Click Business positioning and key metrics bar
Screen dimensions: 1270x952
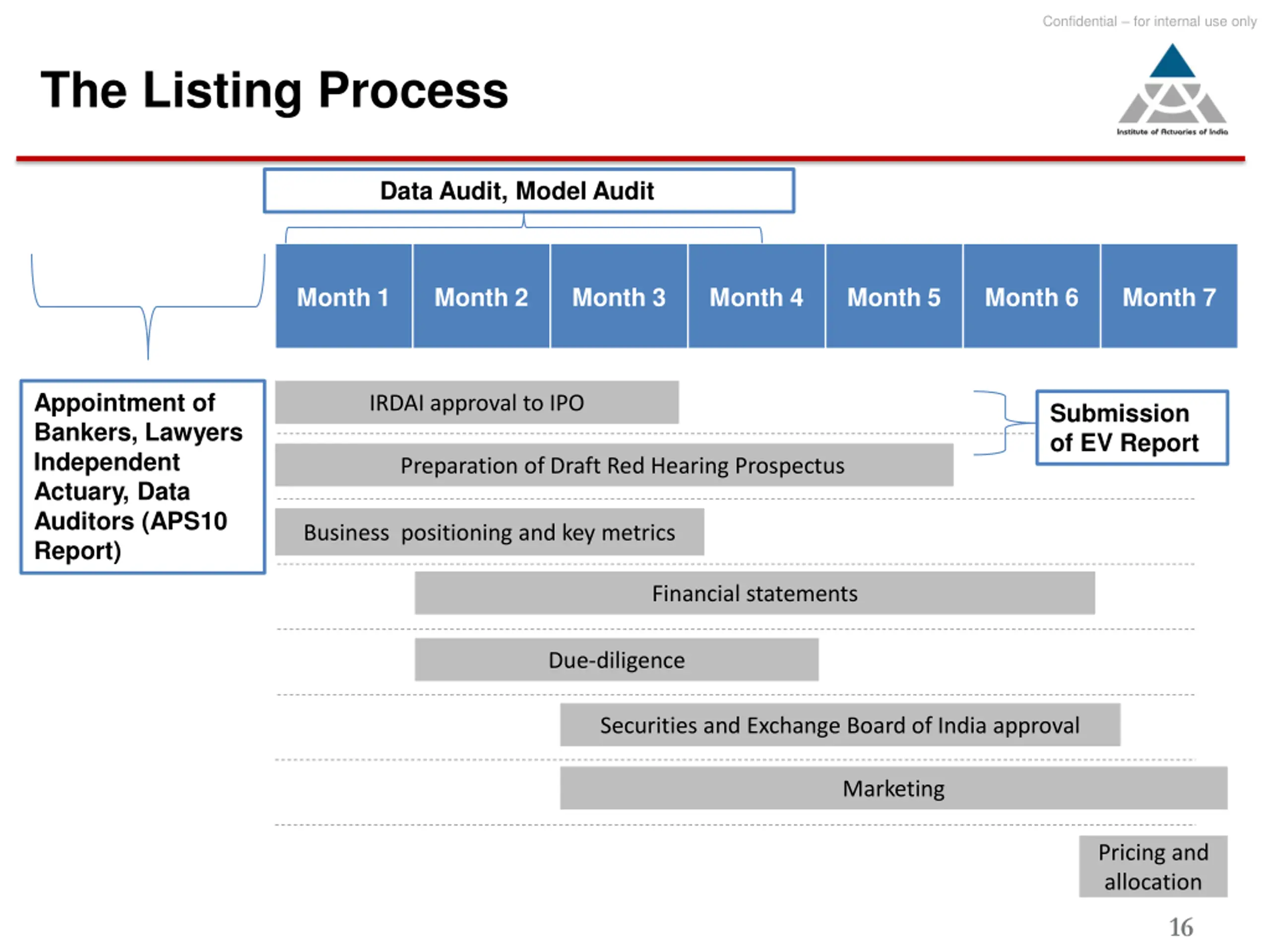coord(489,532)
